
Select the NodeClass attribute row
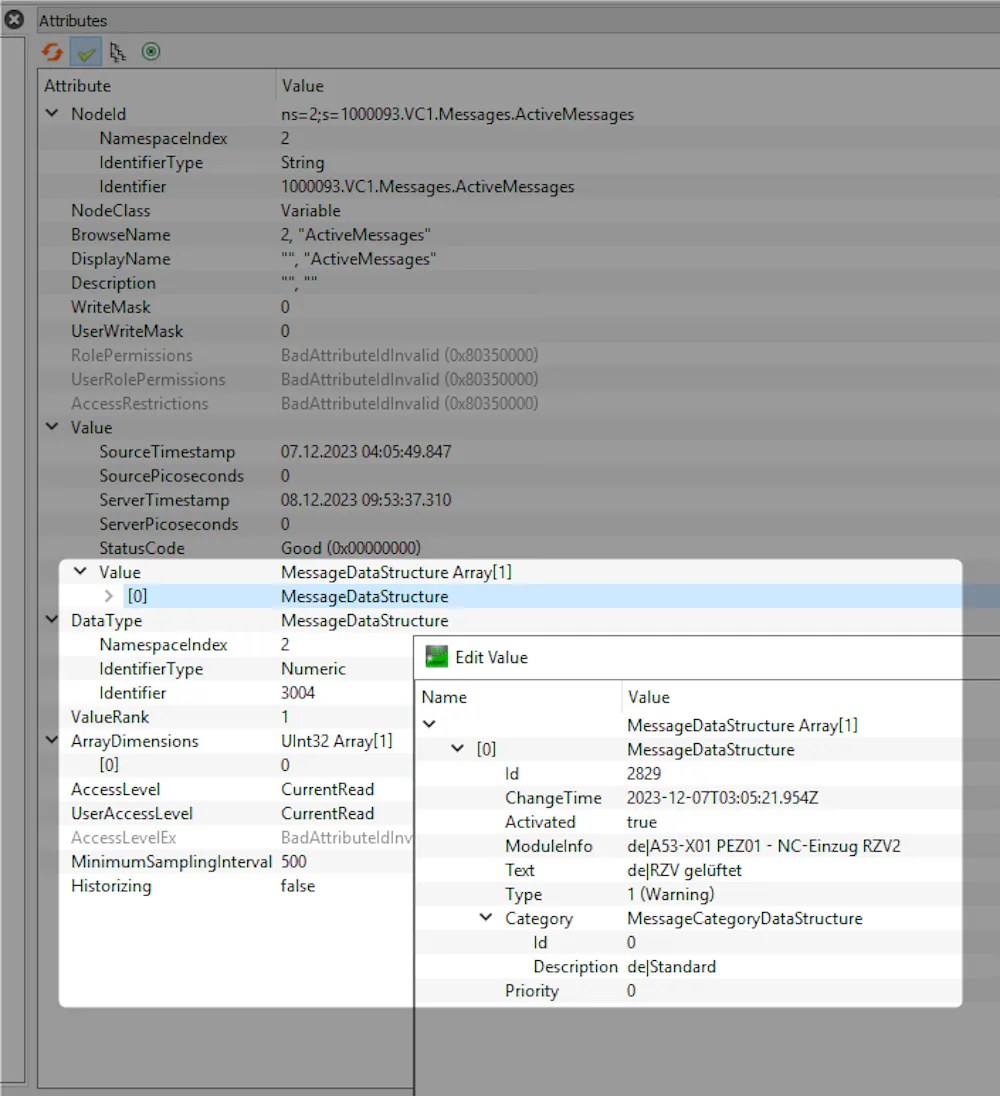[519, 210]
